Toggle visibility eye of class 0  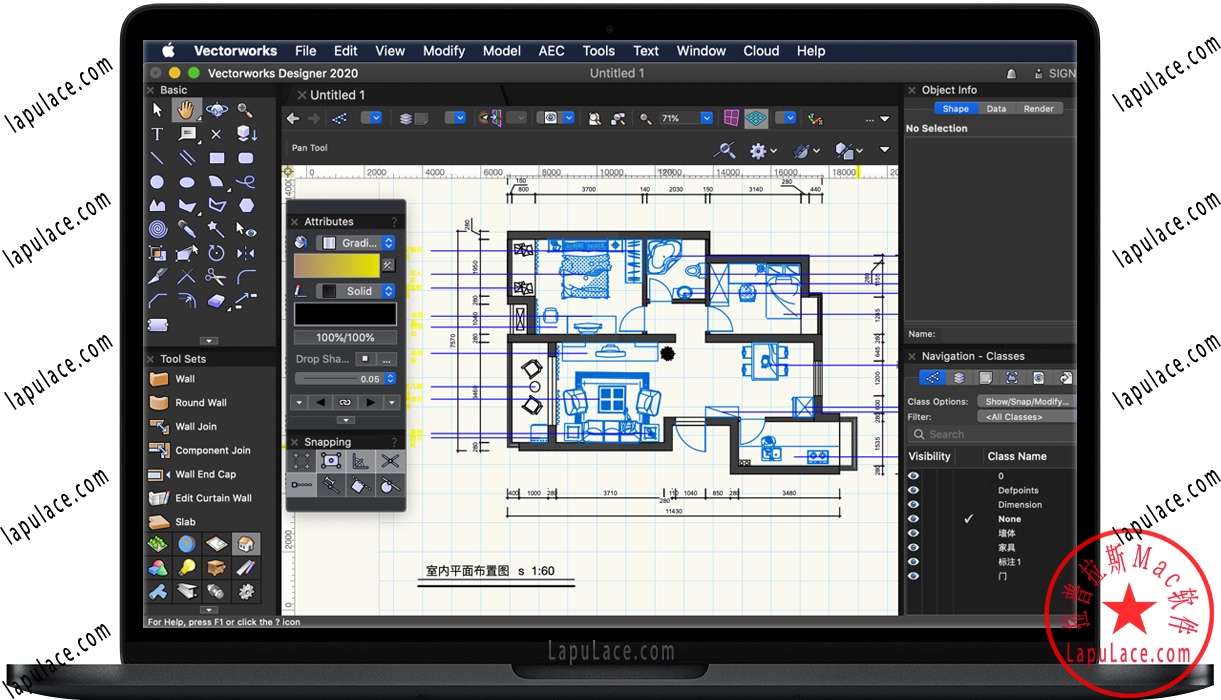point(913,477)
